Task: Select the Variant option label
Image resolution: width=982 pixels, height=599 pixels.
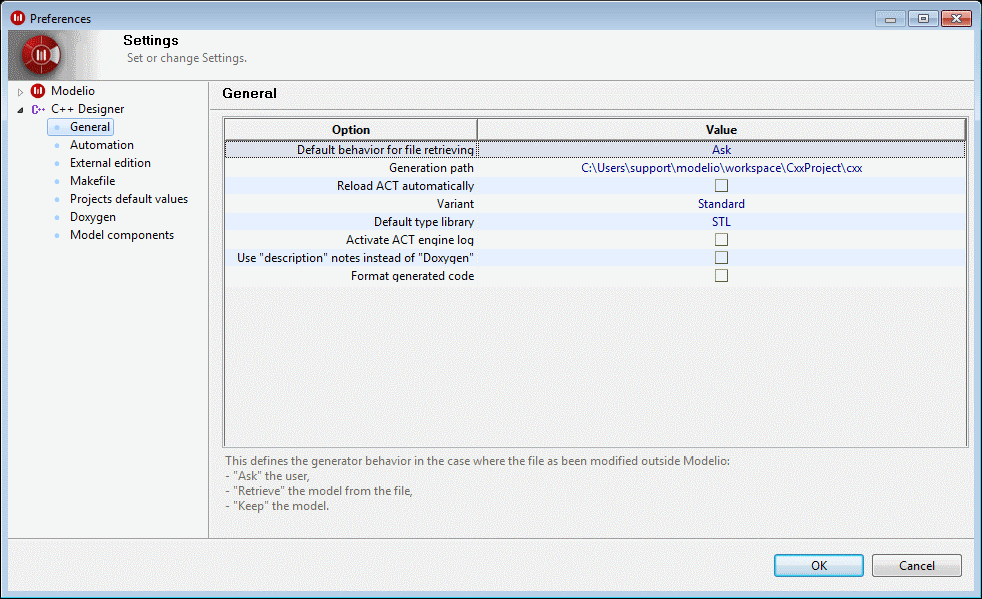Action: coord(455,204)
